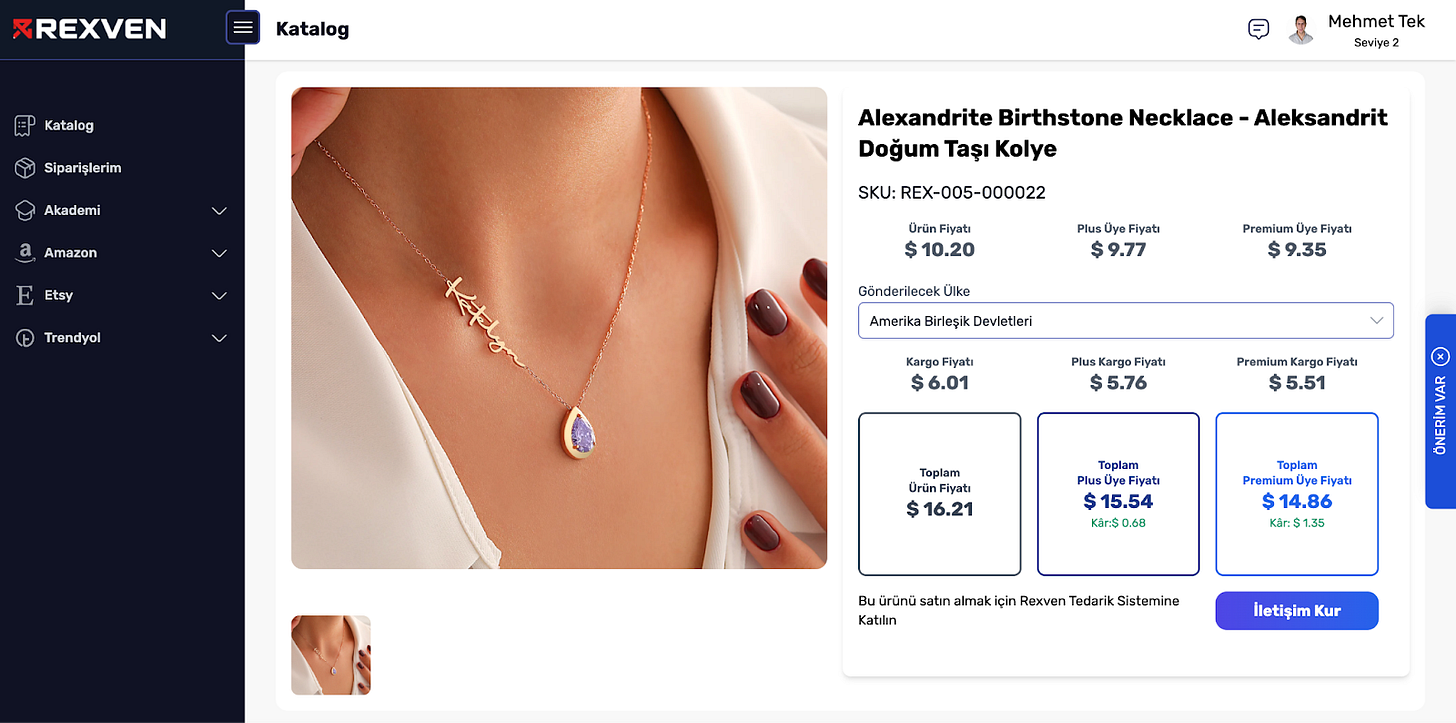Click the Etsy logo icon
The image size is (1456, 723).
pyautogui.click(x=25, y=296)
